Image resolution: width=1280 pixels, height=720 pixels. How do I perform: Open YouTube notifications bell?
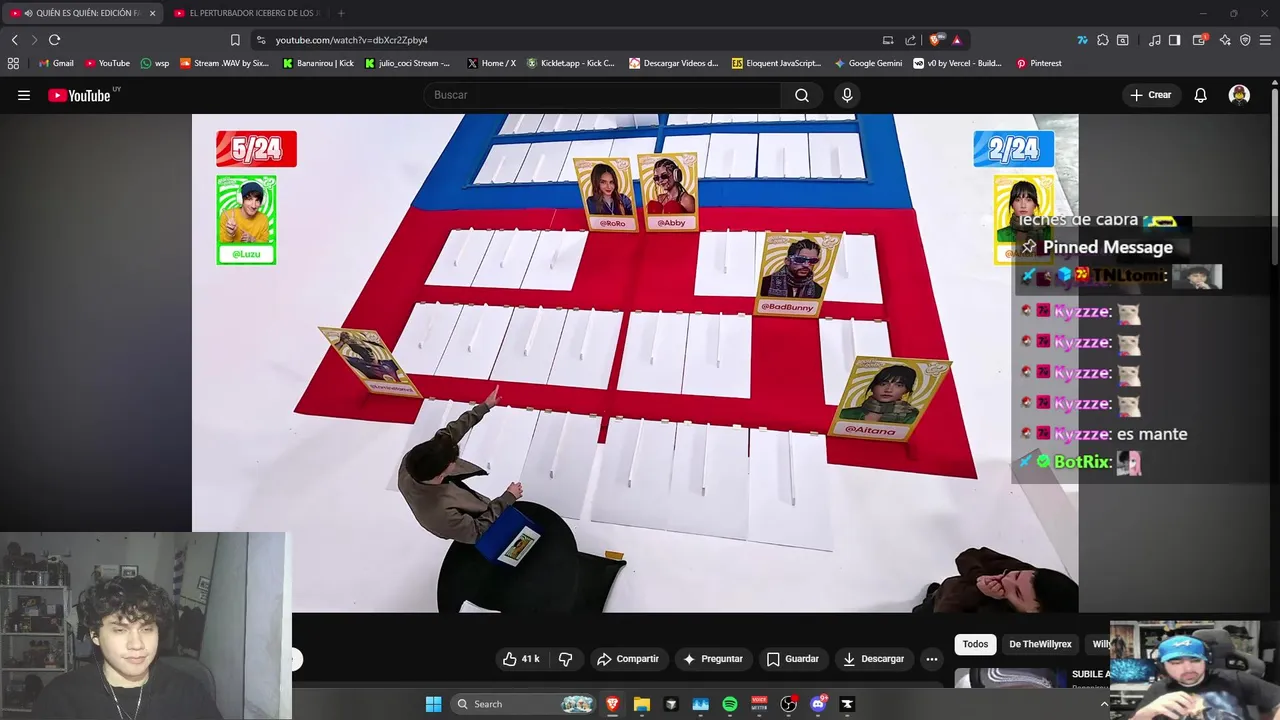(1201, 95)
